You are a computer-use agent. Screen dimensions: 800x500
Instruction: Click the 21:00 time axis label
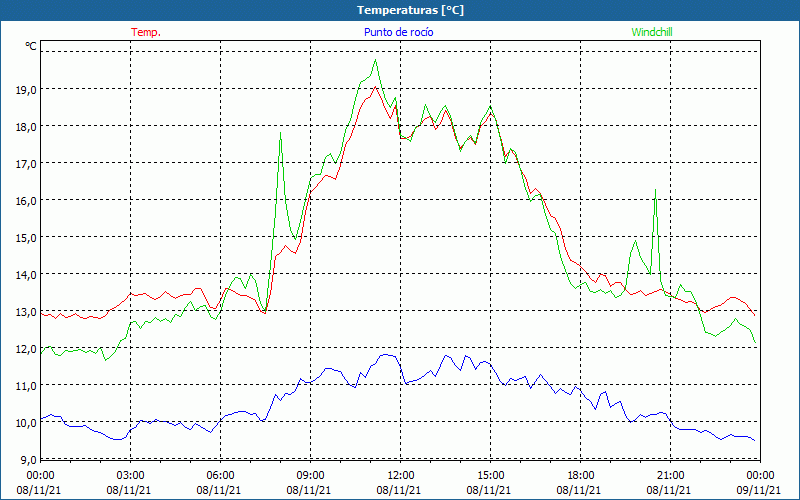tap(670, 476)
